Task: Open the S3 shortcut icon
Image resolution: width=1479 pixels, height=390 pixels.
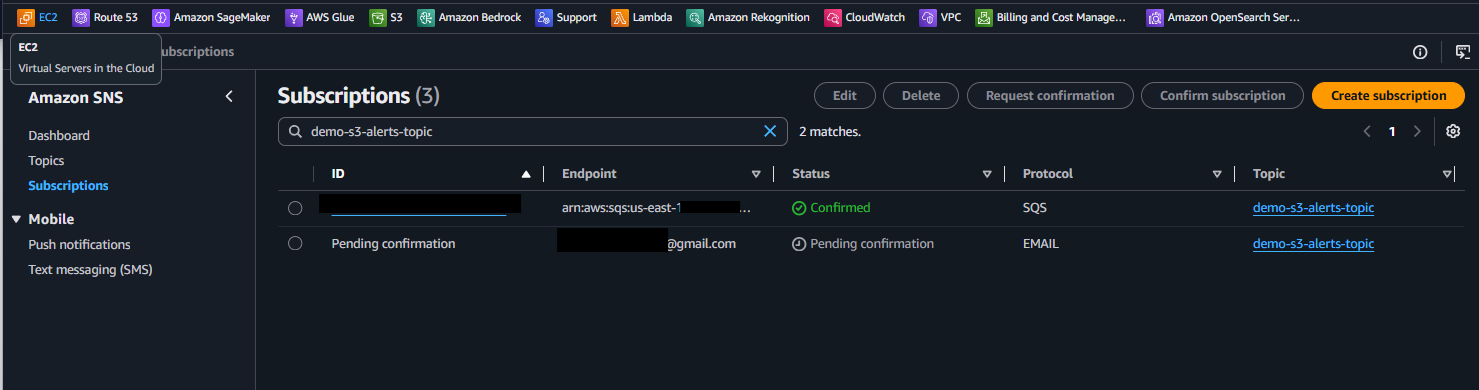Action: pos(377,17)
